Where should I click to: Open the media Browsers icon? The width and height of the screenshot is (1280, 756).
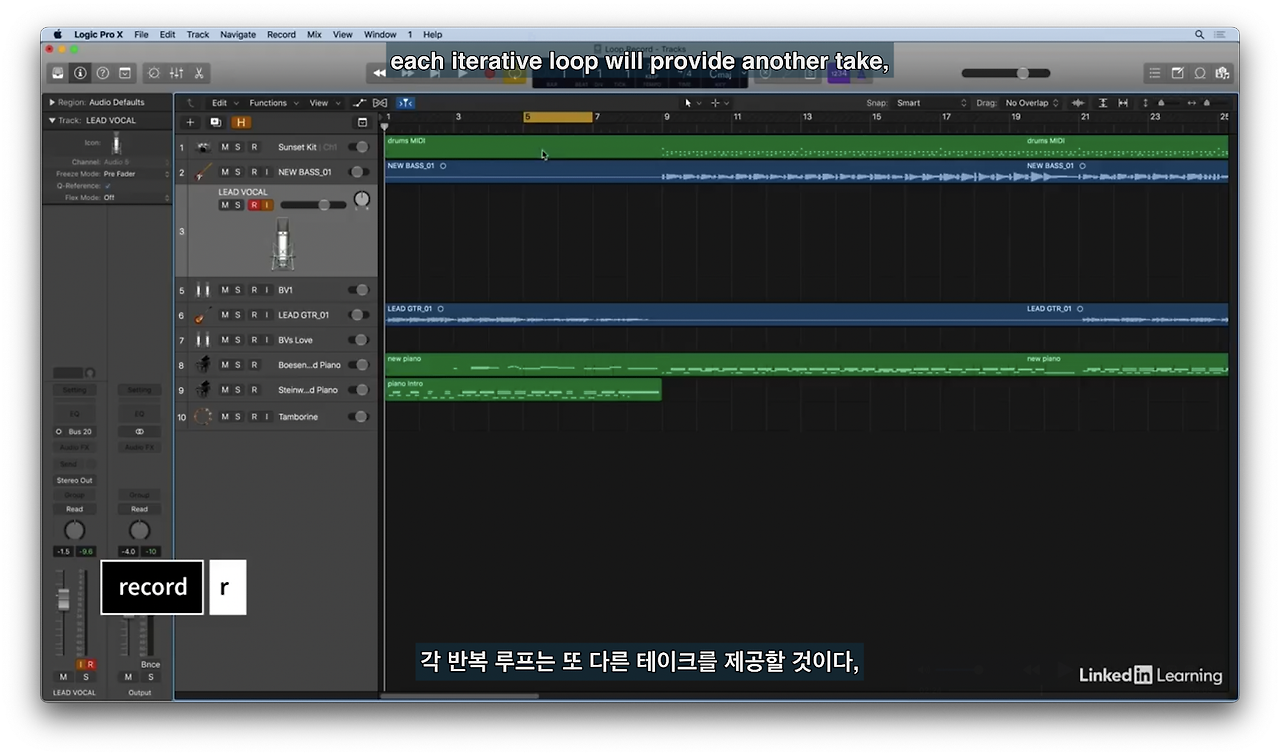[x=1221, y=73]
